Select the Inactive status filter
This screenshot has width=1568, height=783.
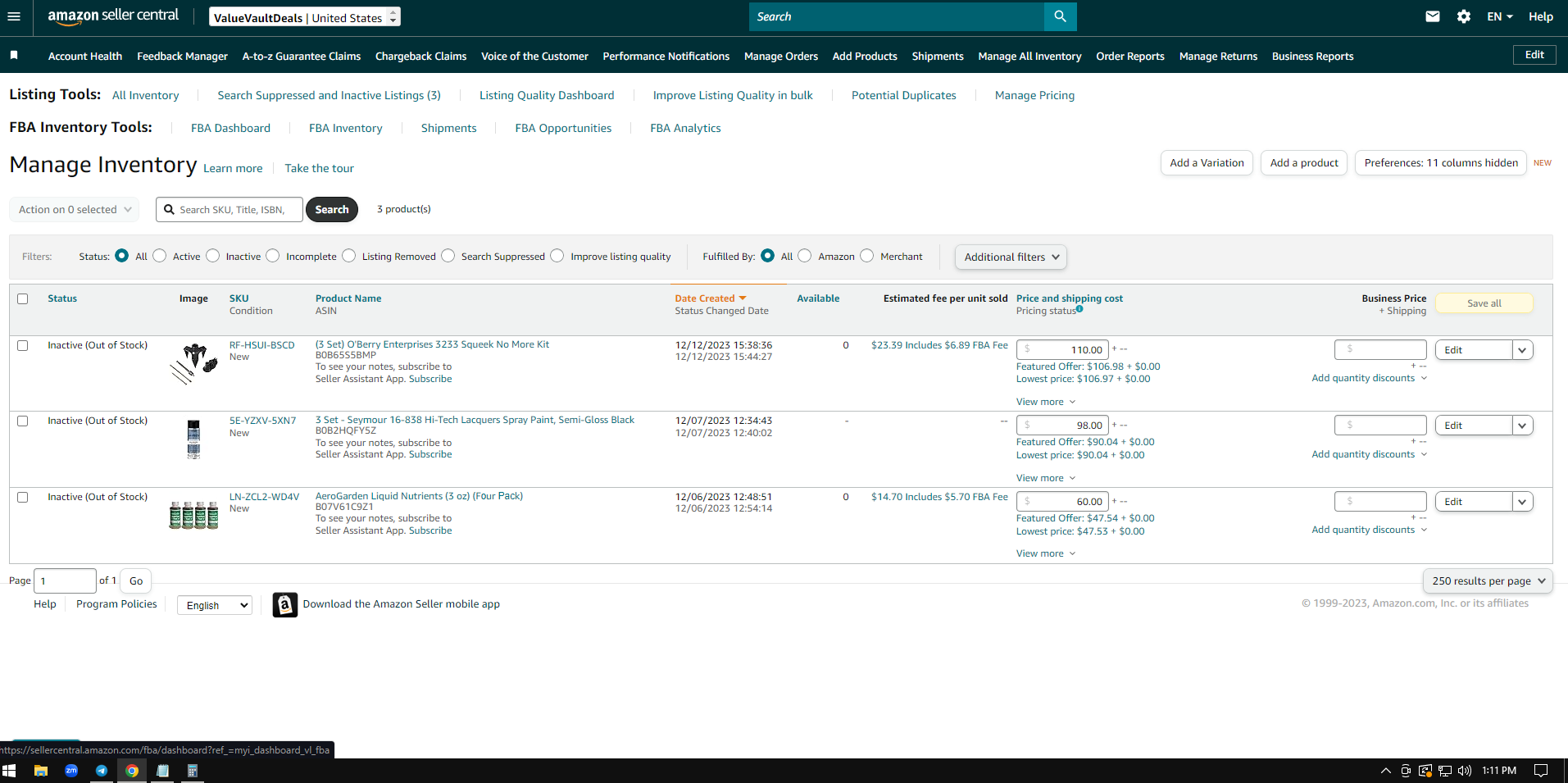pyautogui.click(x=213, y=256)
